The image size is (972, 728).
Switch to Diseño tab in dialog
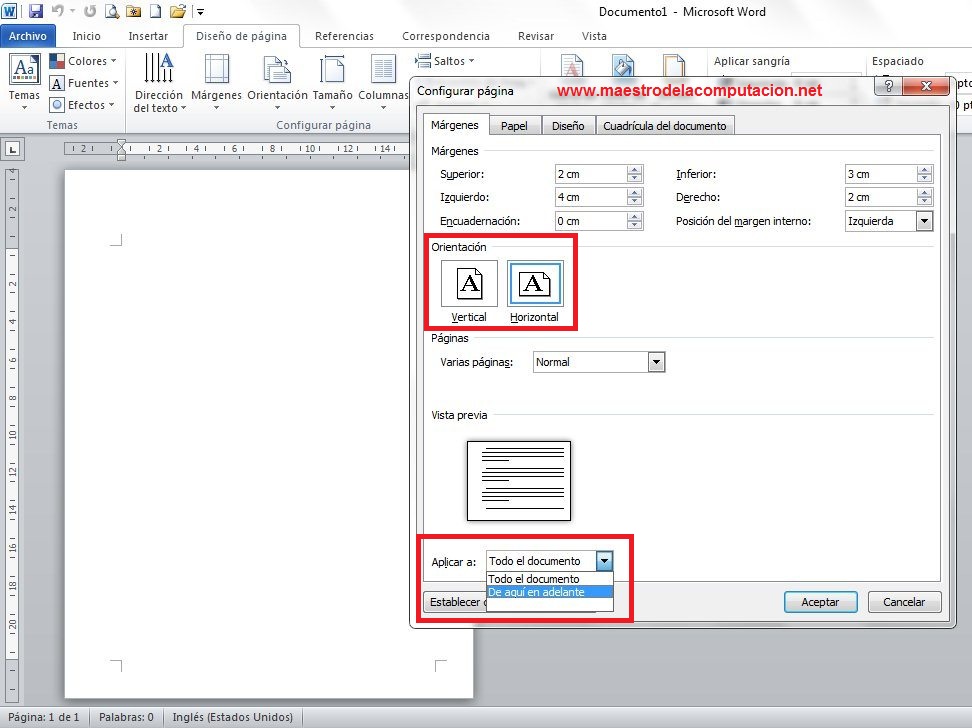click(x=568, y=126)
